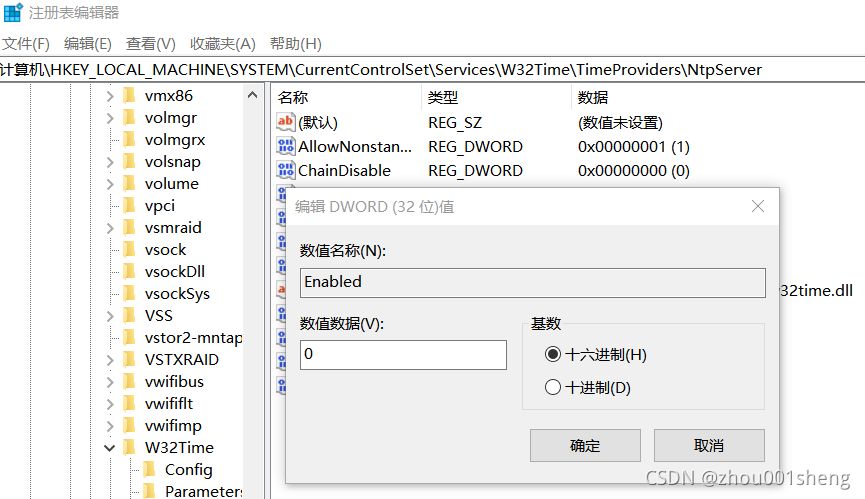
Task: Expand the VSS tree node
Action: click(110, 316)
